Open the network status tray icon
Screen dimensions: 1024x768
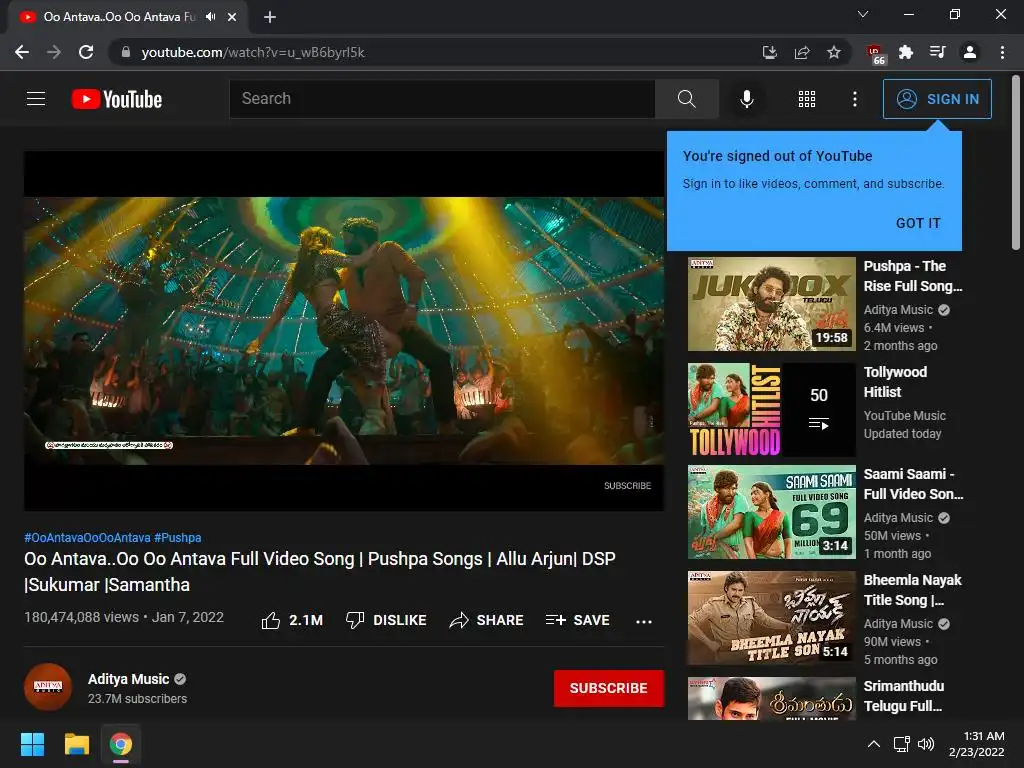tap(902, 744)
